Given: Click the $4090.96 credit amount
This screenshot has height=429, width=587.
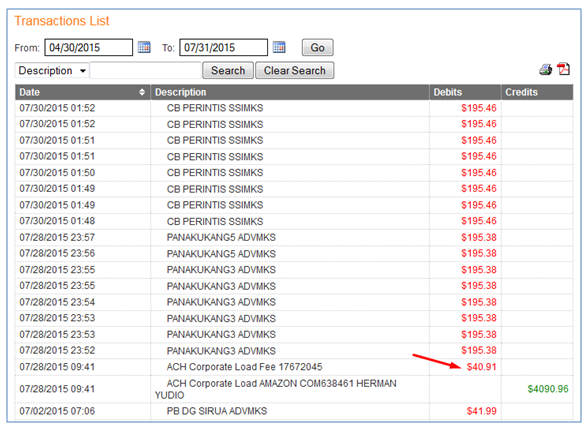Looking at the screenshot, I should tap(548, 389).
